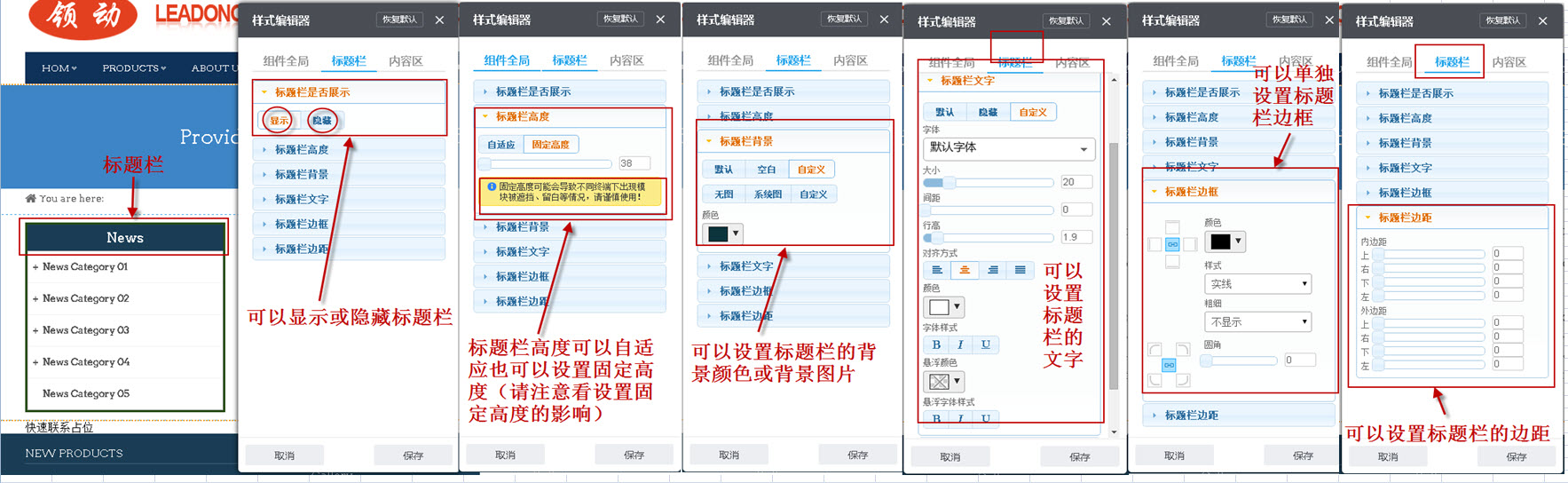The height and width of the screenshot is (483, 1568).
Task: Click the link icon between the corner radius handles
Action: coord(1169,365)
